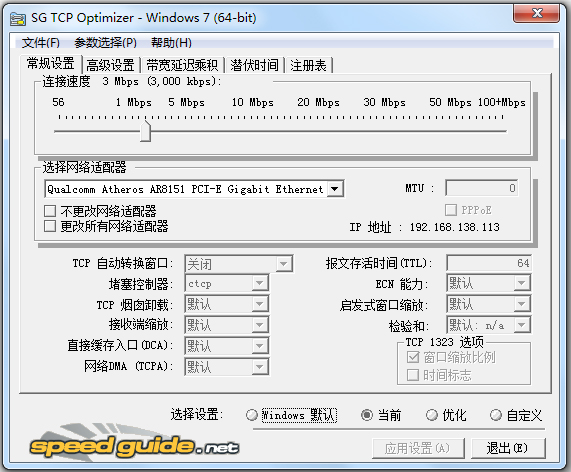Click the 应用设置(A) button

tap(418, 448)
